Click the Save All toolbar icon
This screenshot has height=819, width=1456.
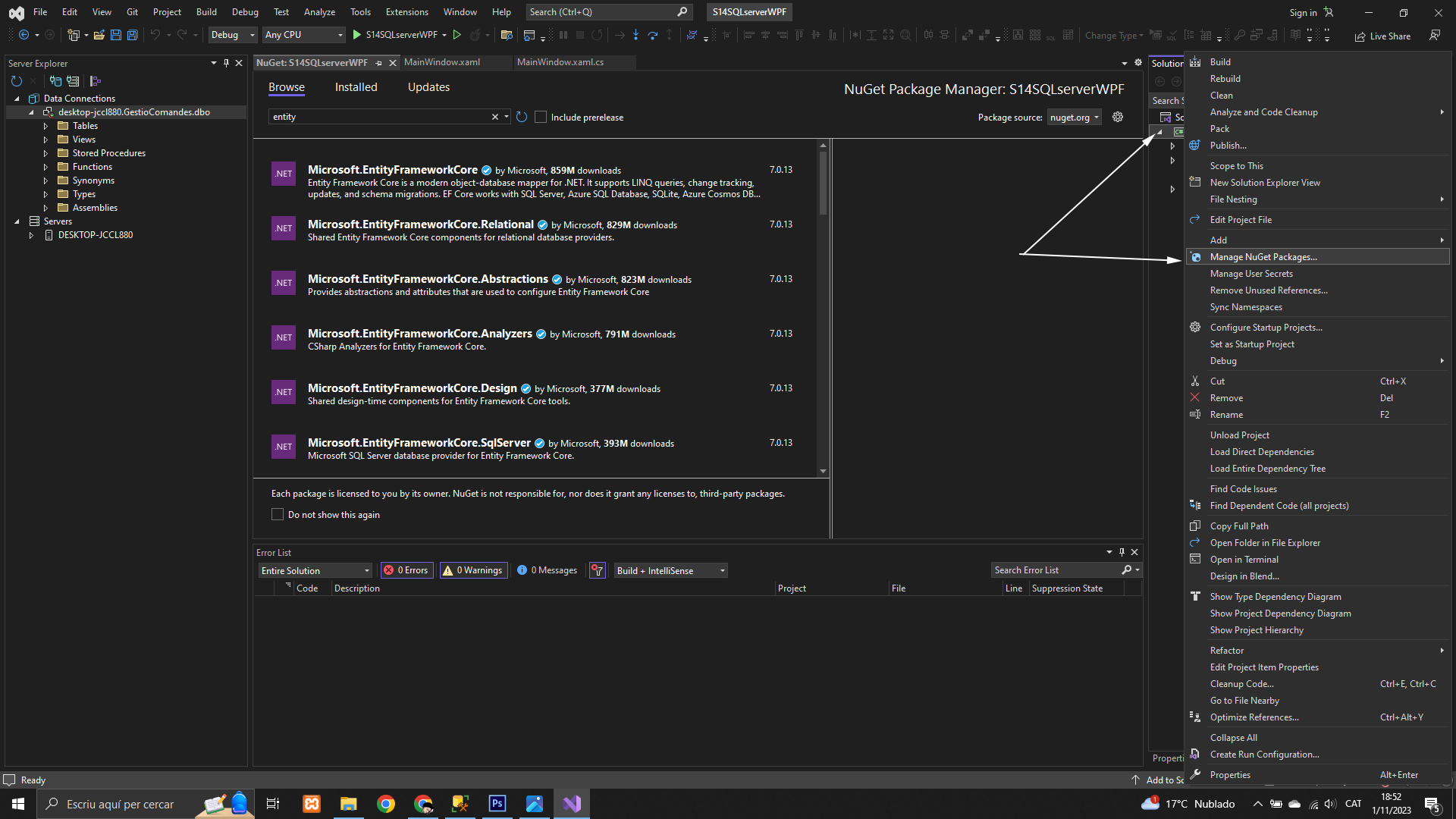tap(133, 35)
